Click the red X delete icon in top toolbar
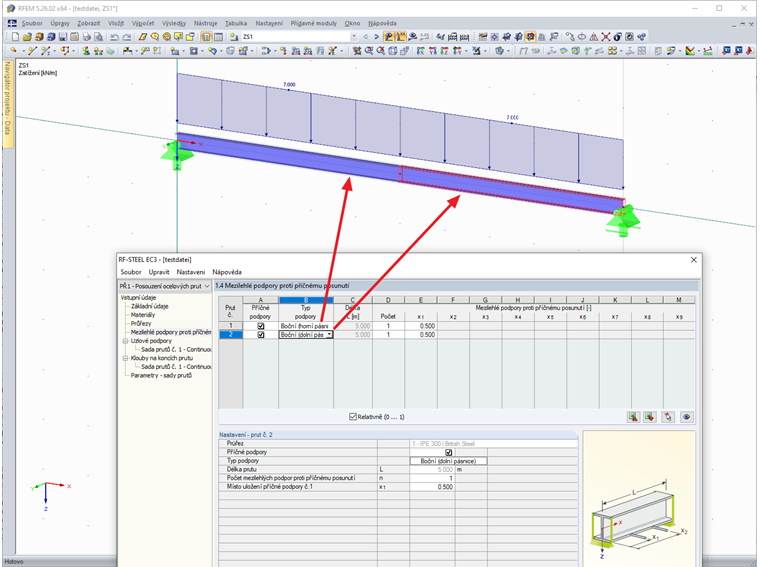Viewport: 760px width, 567px height. click(605, 37)
